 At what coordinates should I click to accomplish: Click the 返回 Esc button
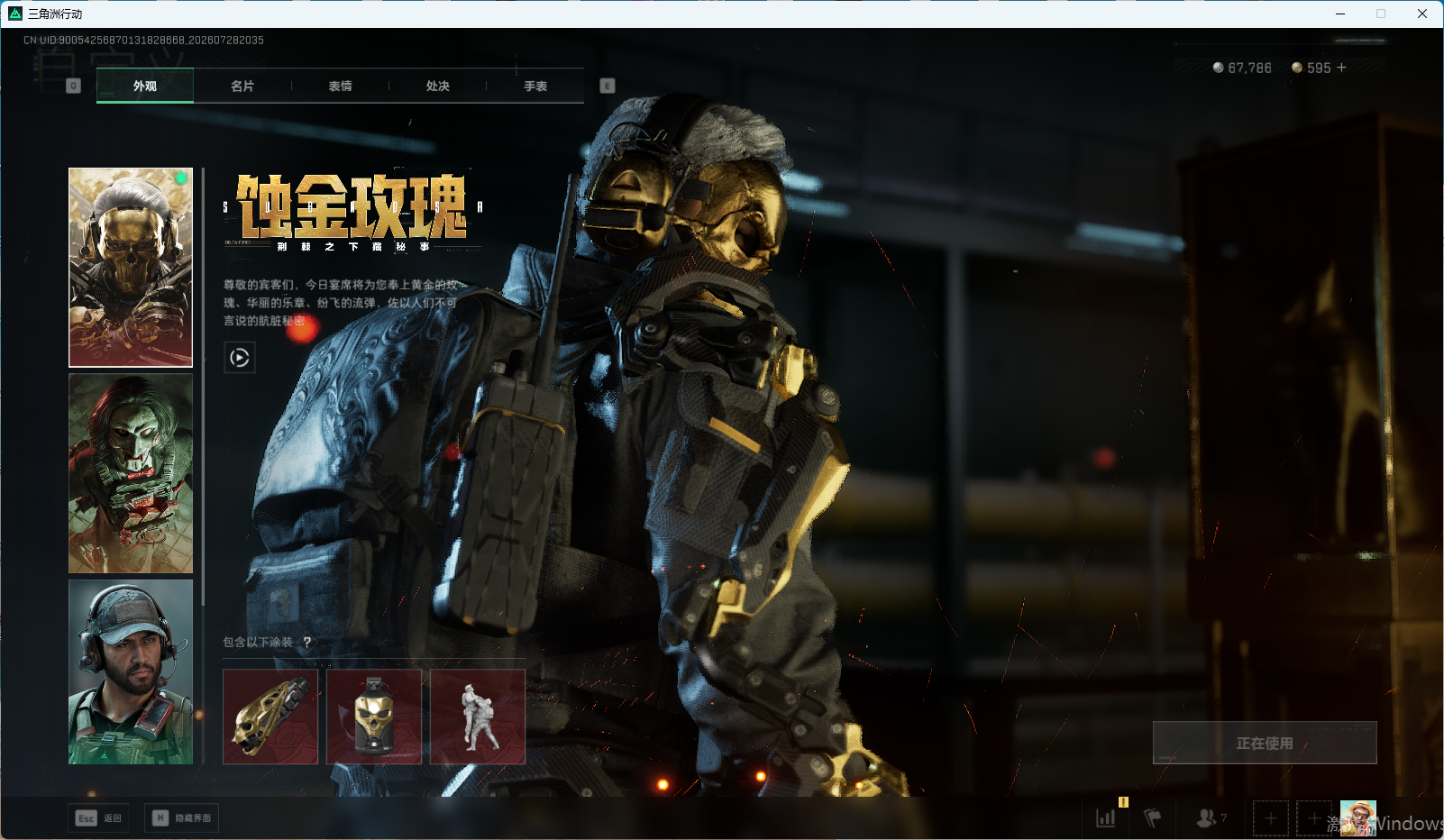pos(98,818)
